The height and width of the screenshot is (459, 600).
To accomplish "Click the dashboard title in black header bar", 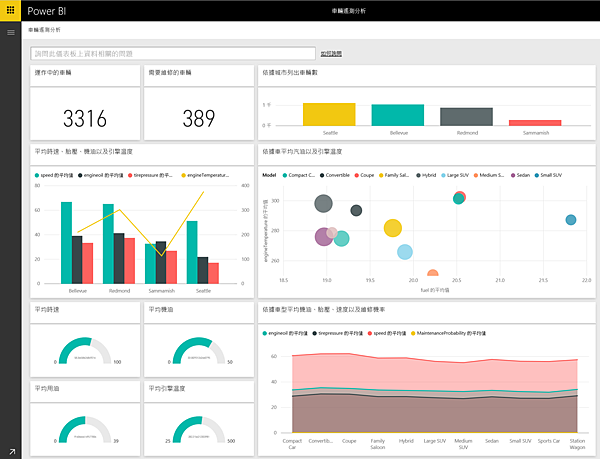I will point(349,11).
